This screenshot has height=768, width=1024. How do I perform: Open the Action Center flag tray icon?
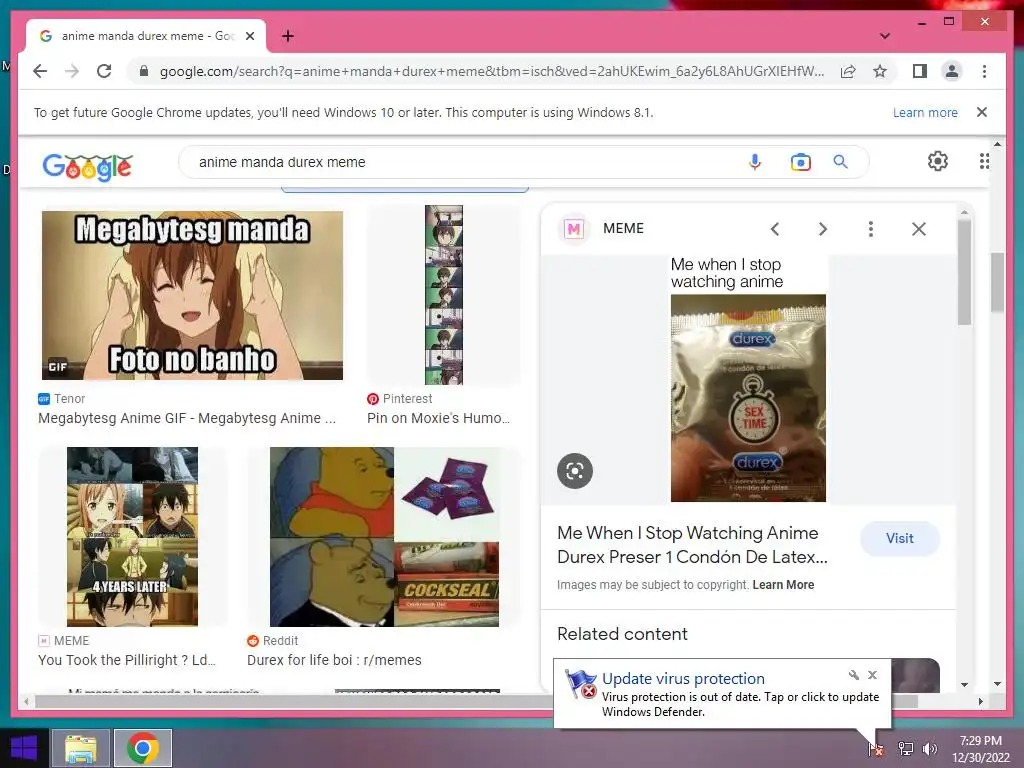876,749
